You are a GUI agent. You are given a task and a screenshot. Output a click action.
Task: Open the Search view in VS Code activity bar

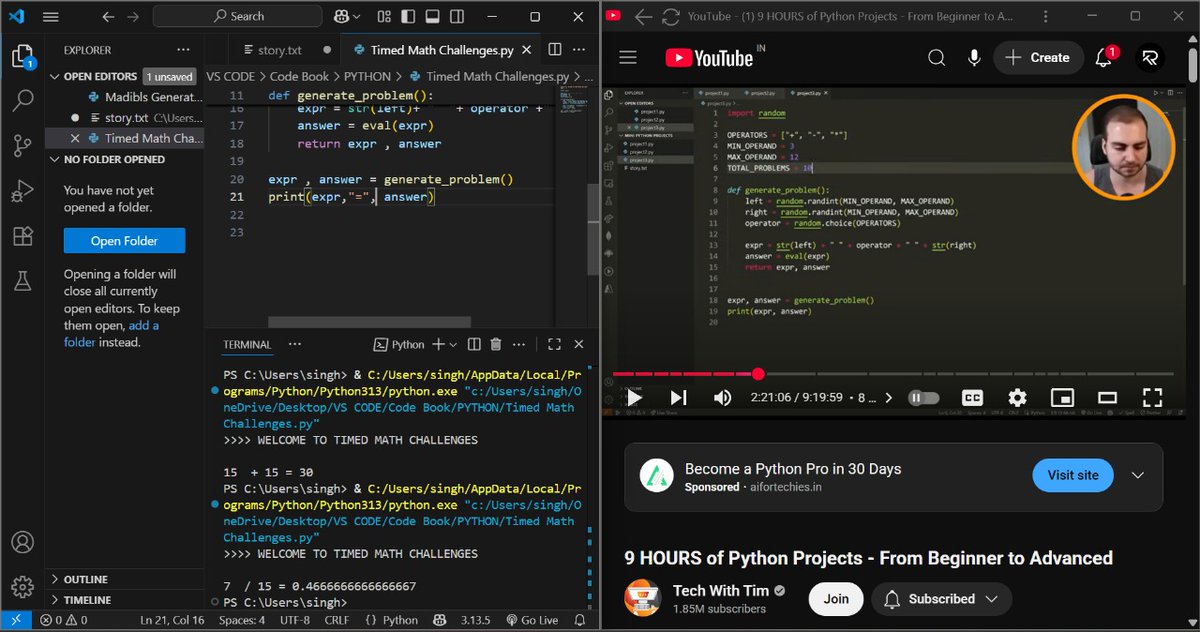[23, 100]
